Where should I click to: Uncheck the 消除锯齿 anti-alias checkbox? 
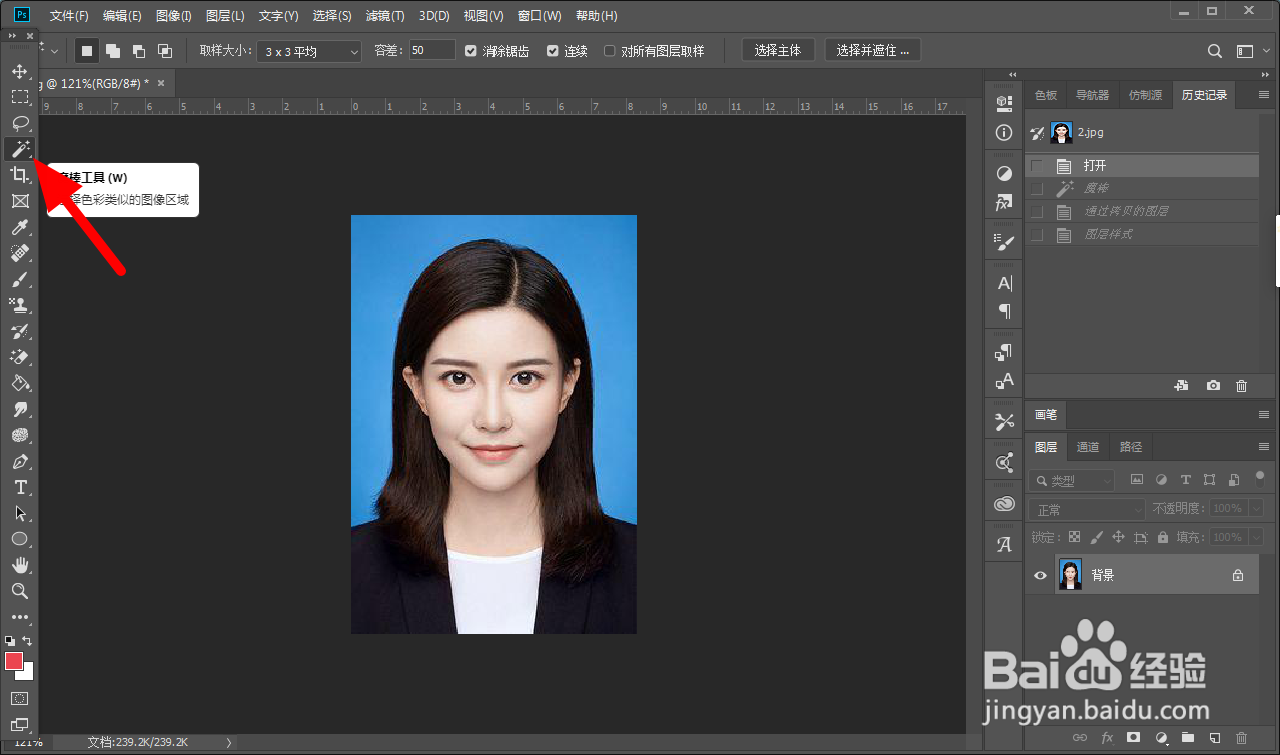(x=471, y=51)
